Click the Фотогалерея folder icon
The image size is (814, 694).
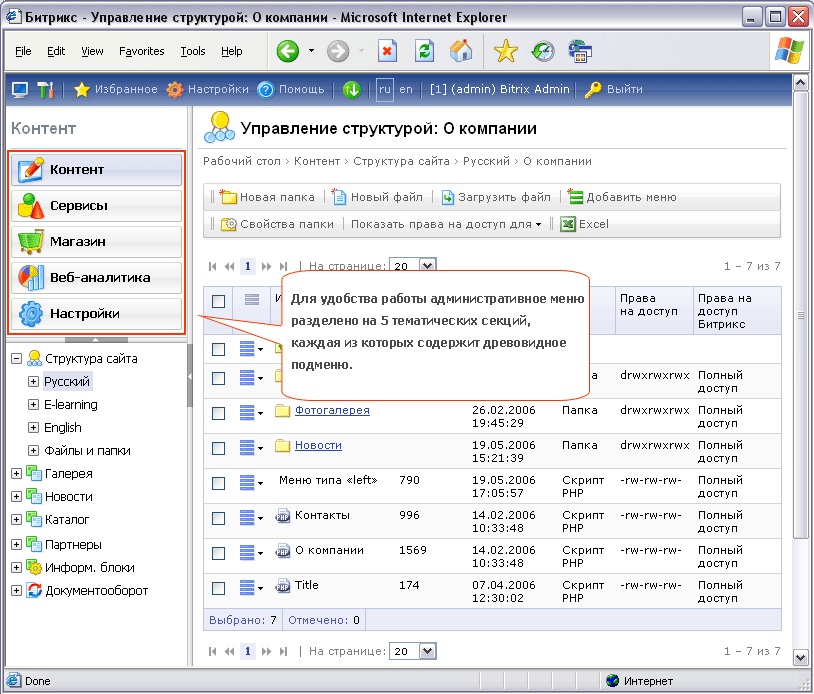282,411
